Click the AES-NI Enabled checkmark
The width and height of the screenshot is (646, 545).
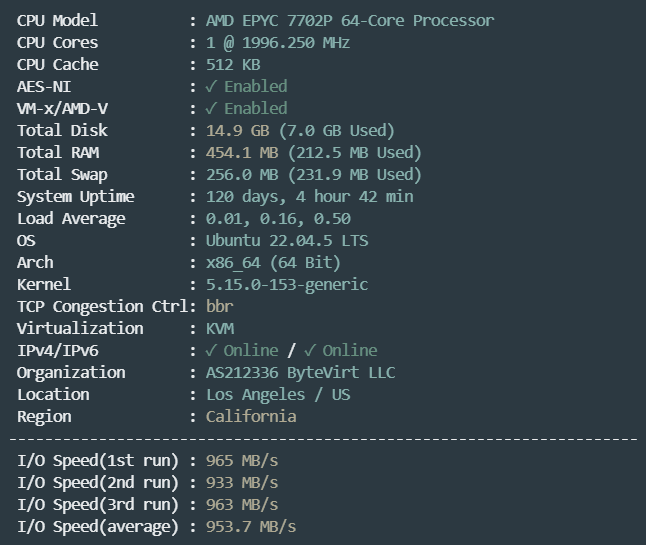(x=211, y=87)
